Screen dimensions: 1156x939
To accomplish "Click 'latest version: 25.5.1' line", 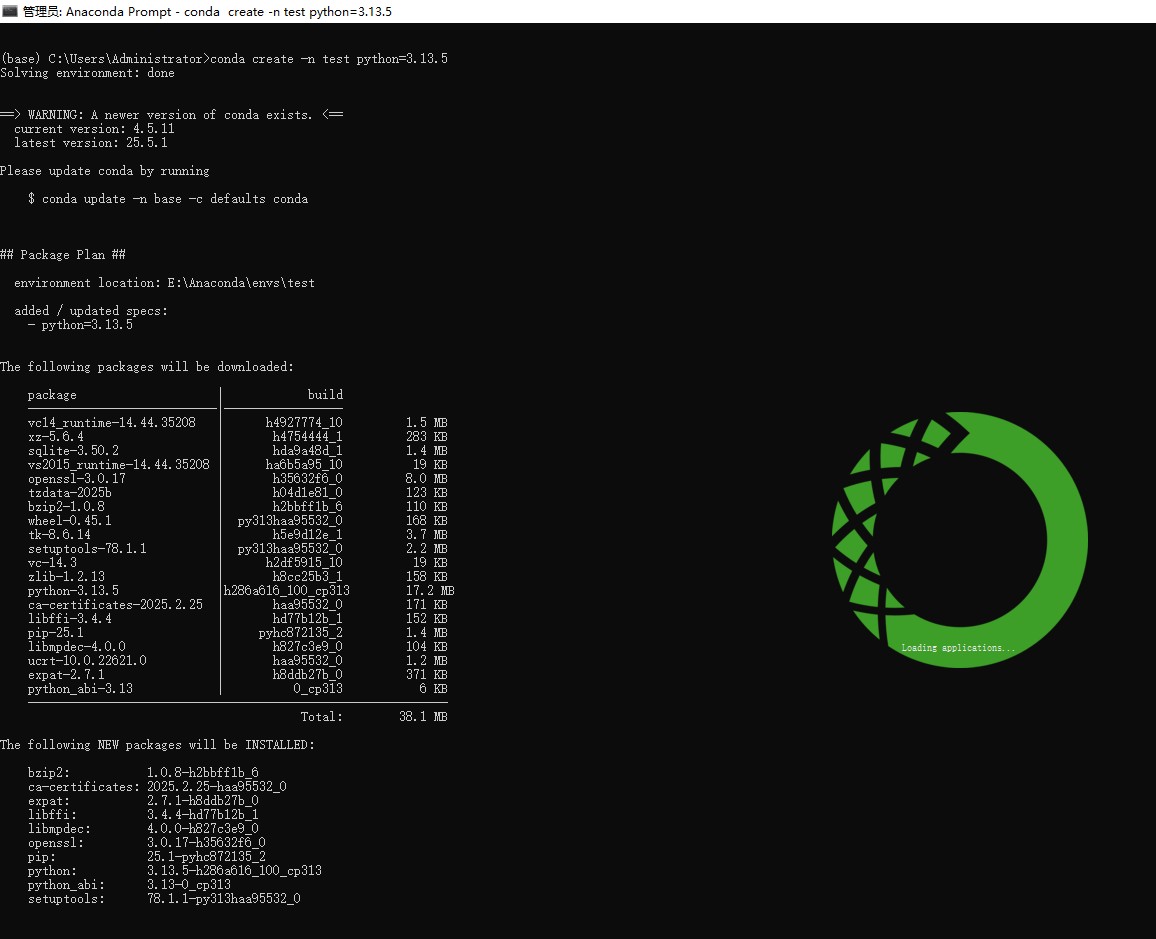I will [x=91, y=143].
